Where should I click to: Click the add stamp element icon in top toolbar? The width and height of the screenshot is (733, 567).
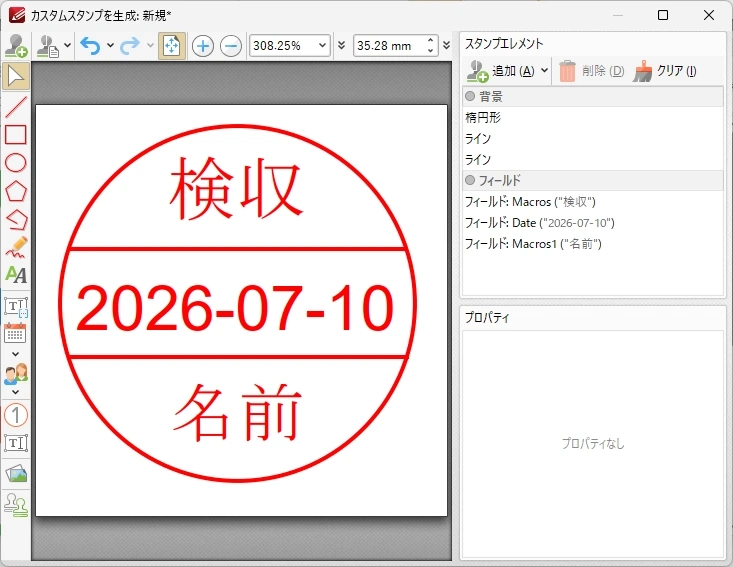click(x=16, y=46)
